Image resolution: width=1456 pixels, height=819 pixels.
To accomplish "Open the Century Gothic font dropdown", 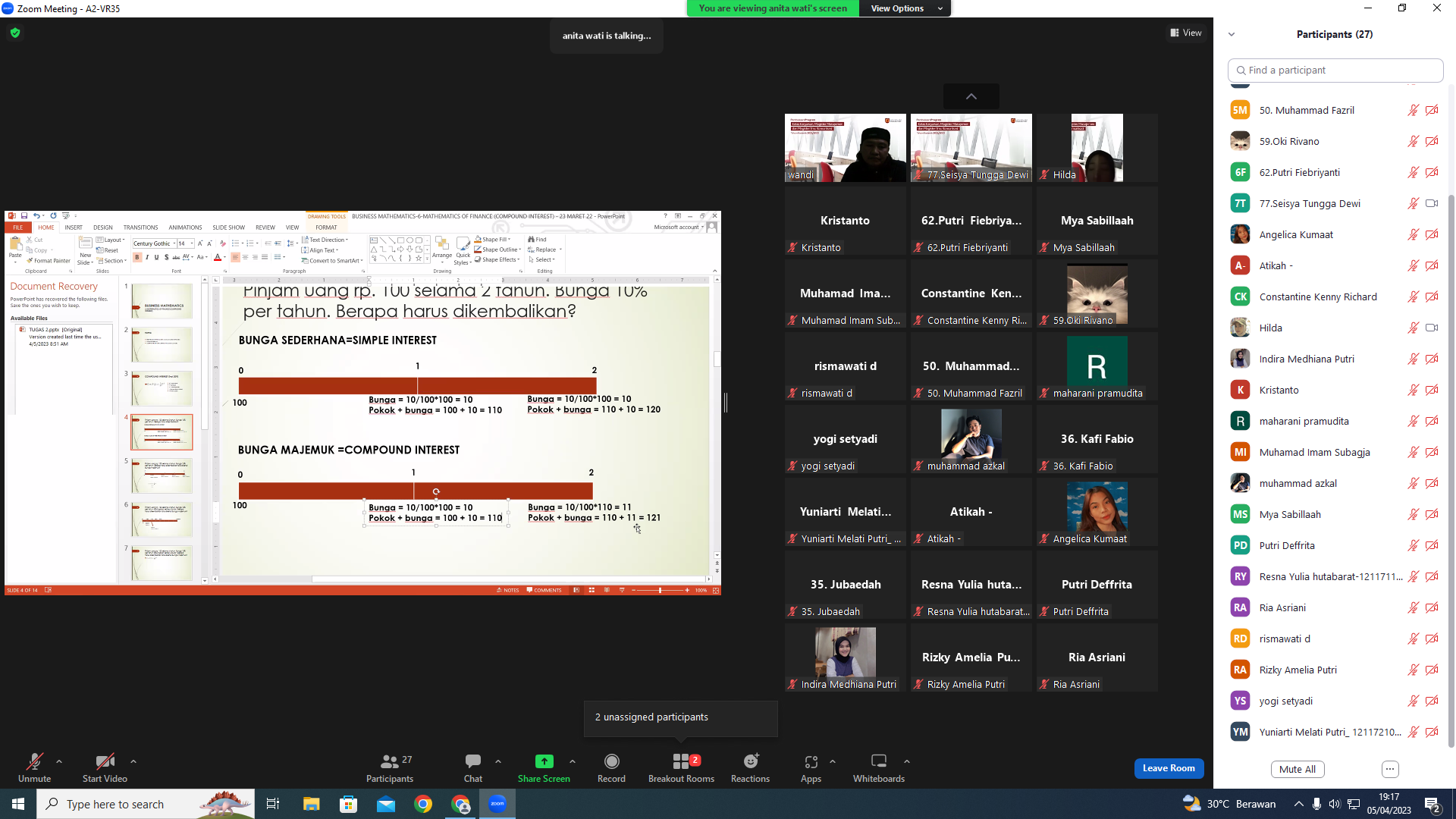I will pos(174,243).
